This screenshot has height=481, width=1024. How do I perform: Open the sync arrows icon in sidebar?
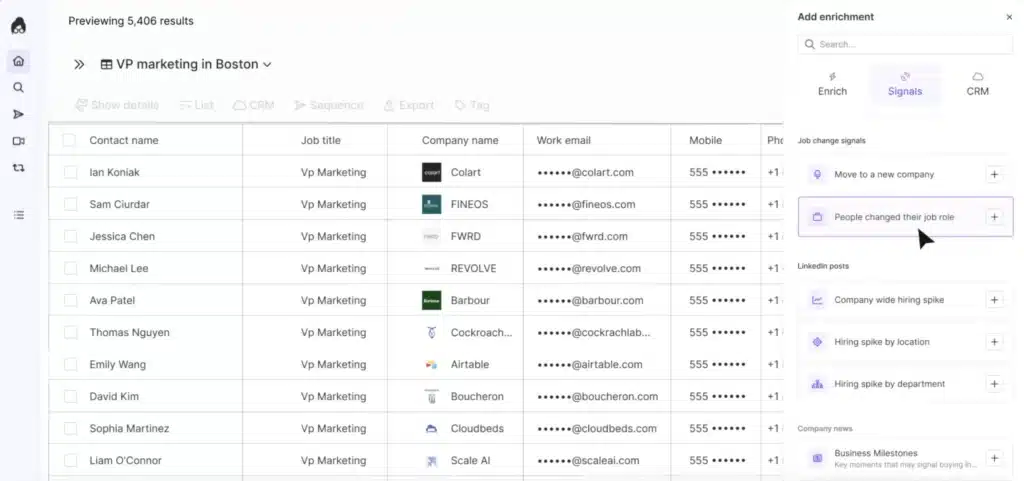click(x=18, y=168)
